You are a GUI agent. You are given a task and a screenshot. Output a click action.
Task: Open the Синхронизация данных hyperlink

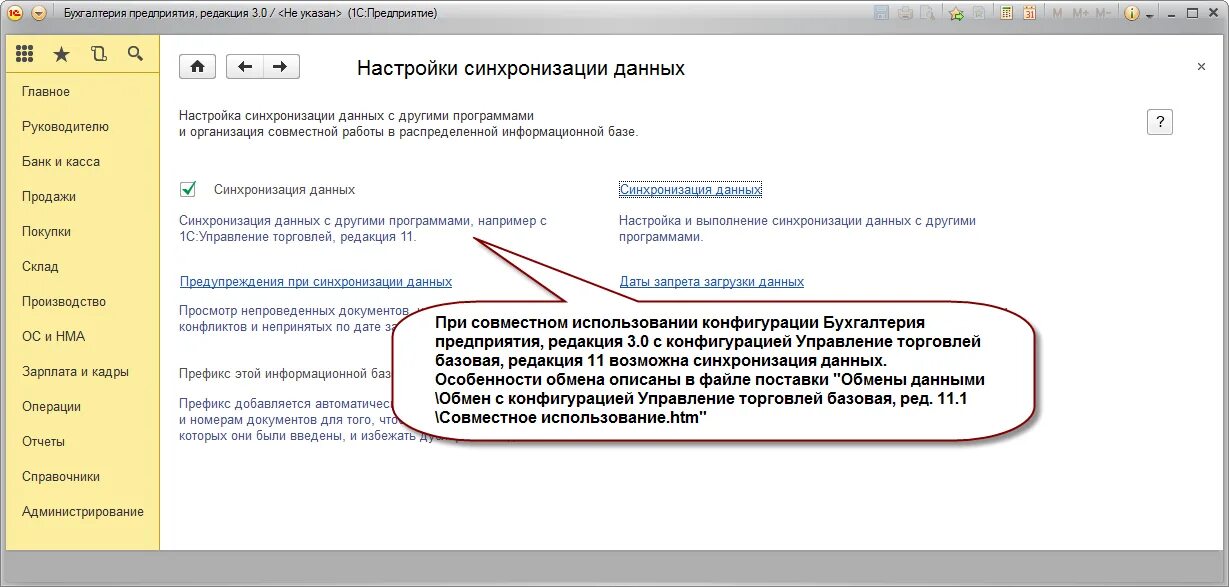coord(690,189)
